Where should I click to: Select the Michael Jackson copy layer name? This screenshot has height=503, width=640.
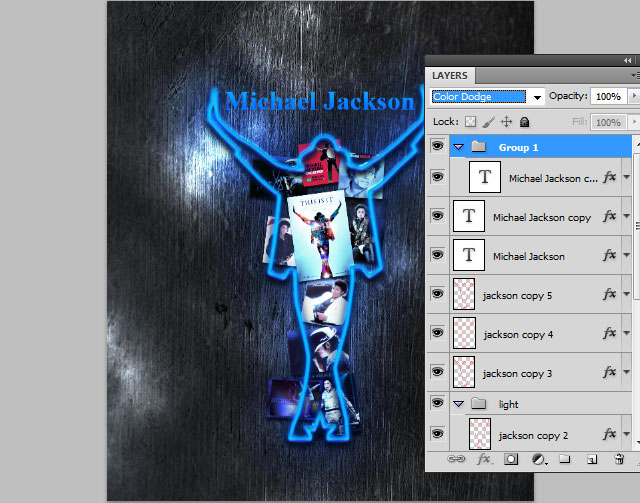click(542, 218)
